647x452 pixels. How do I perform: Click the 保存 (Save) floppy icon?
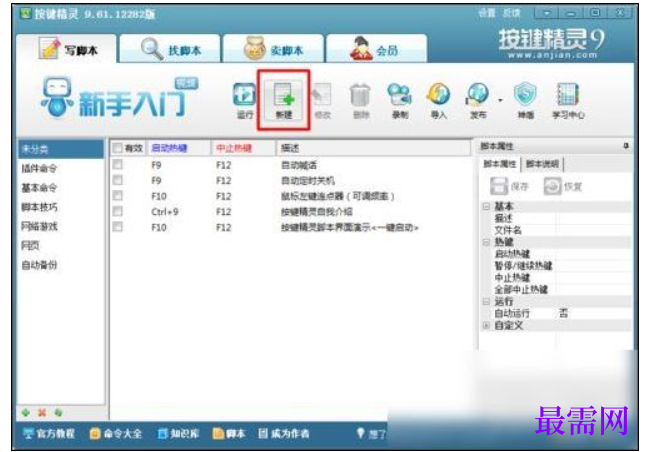[510, 186]
